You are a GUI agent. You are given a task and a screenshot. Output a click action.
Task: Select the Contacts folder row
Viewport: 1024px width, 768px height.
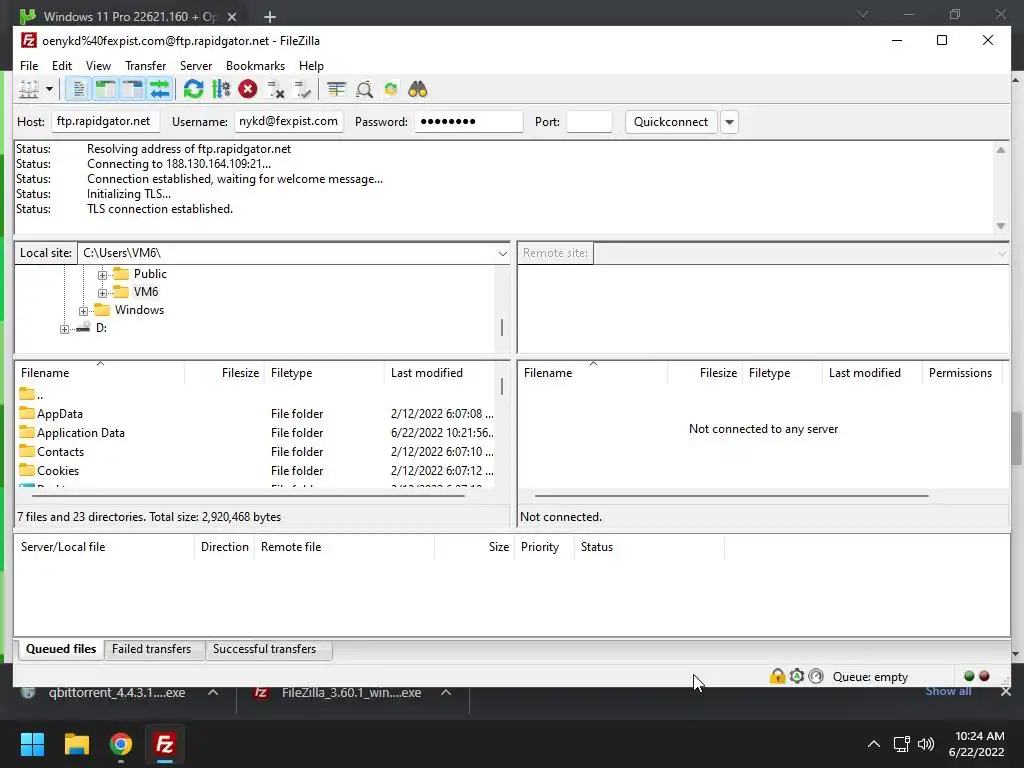255,452
